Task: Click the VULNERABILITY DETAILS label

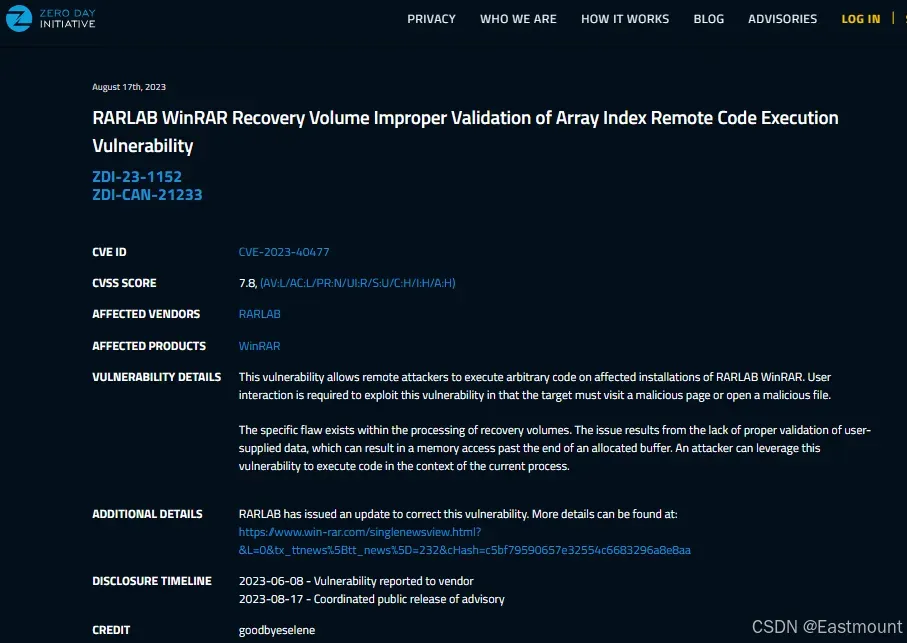Action: click(x=156, y=377)
